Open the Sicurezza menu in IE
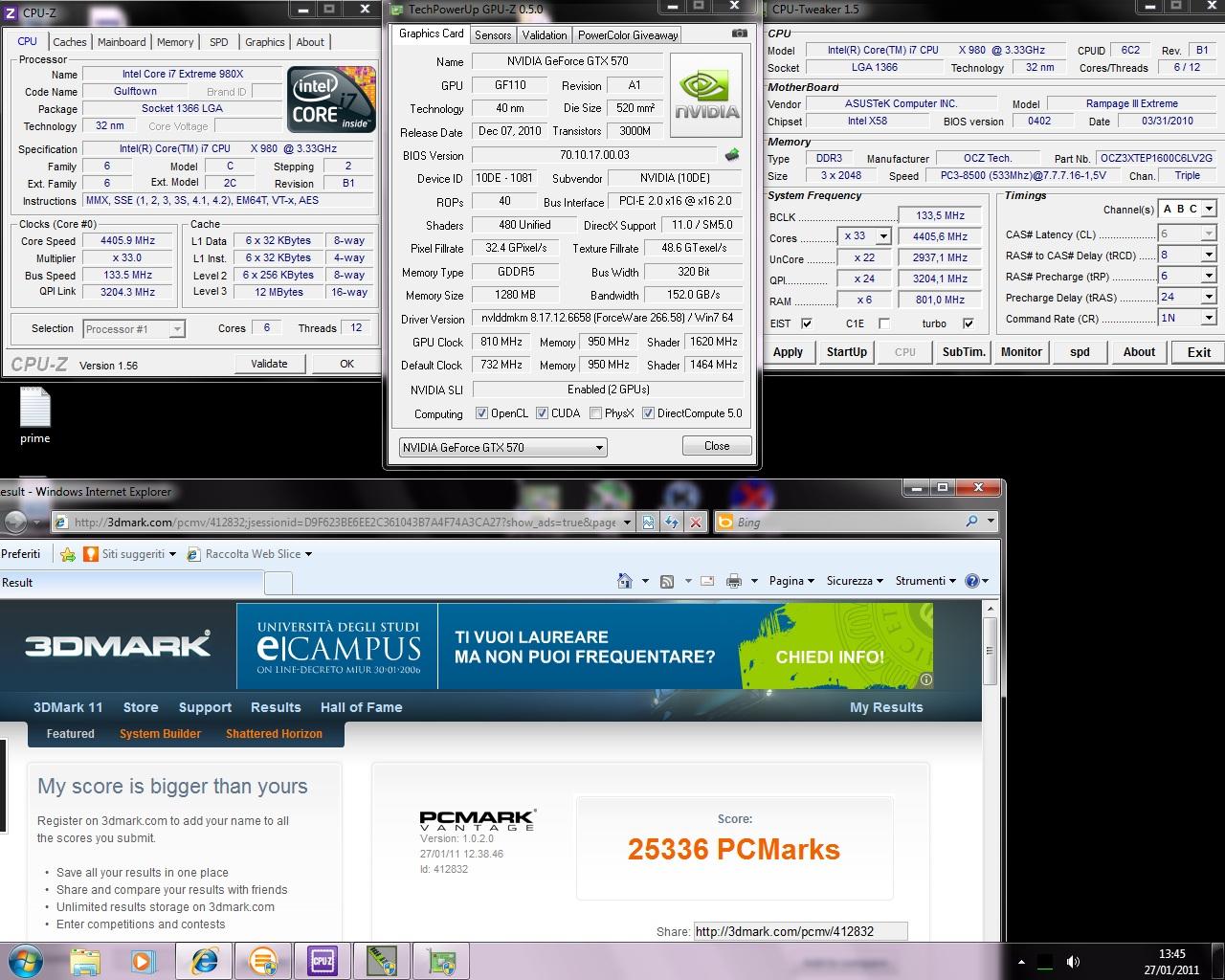Viewport: 1225px width, 980px height. [x=856, y=581]
